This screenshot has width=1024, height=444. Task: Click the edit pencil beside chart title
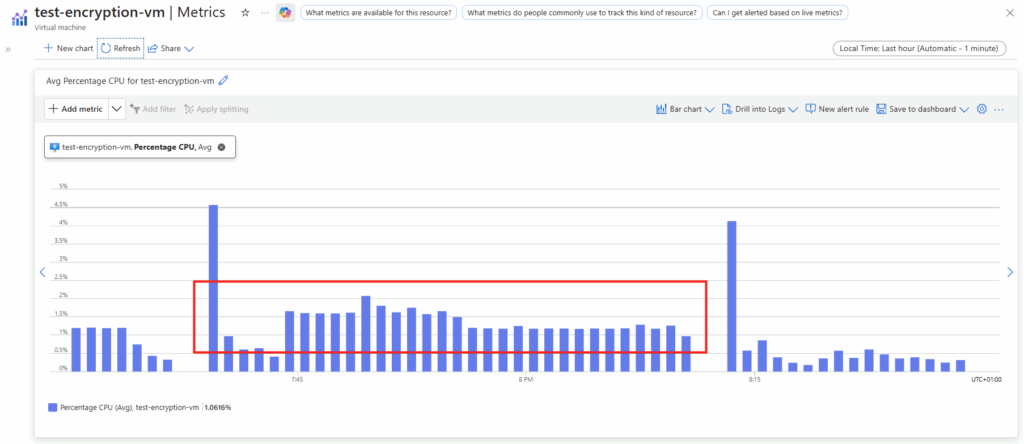[223, 80]
